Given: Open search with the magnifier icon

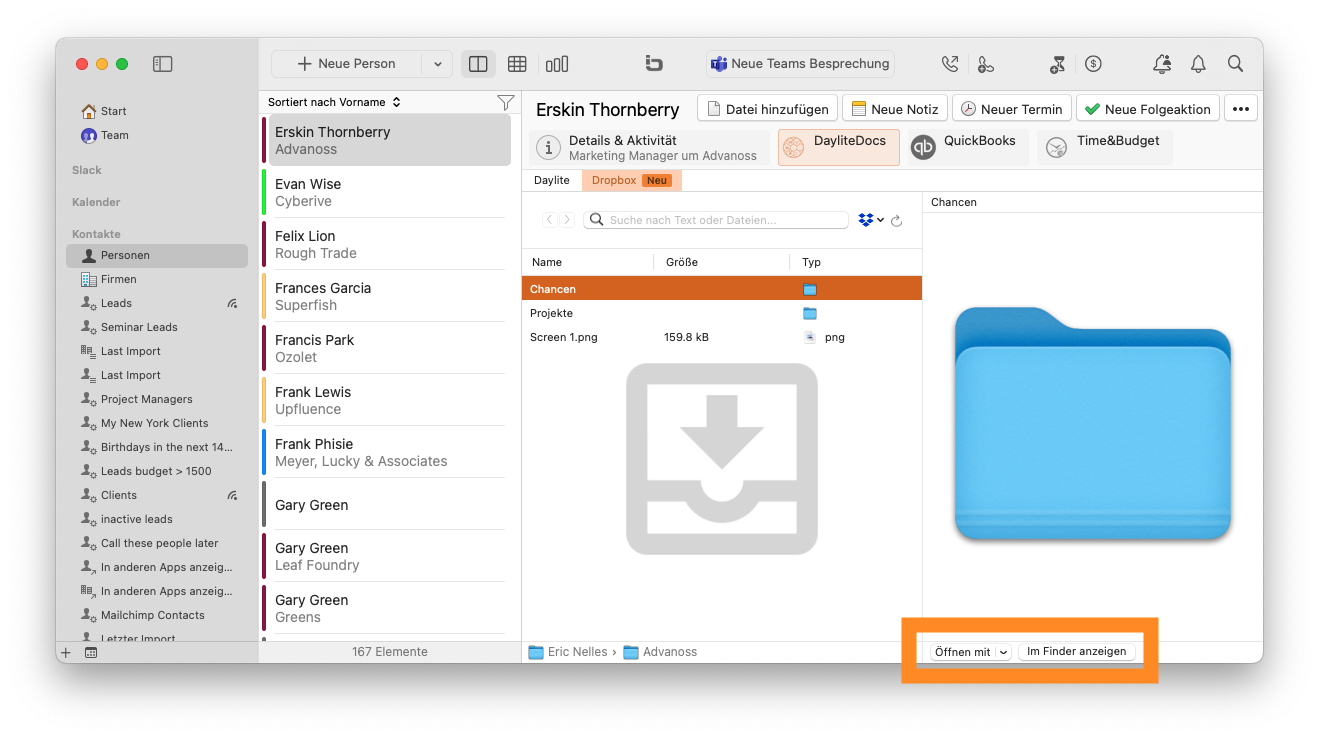Looking at the screenshot, I should pos(1236,64).
